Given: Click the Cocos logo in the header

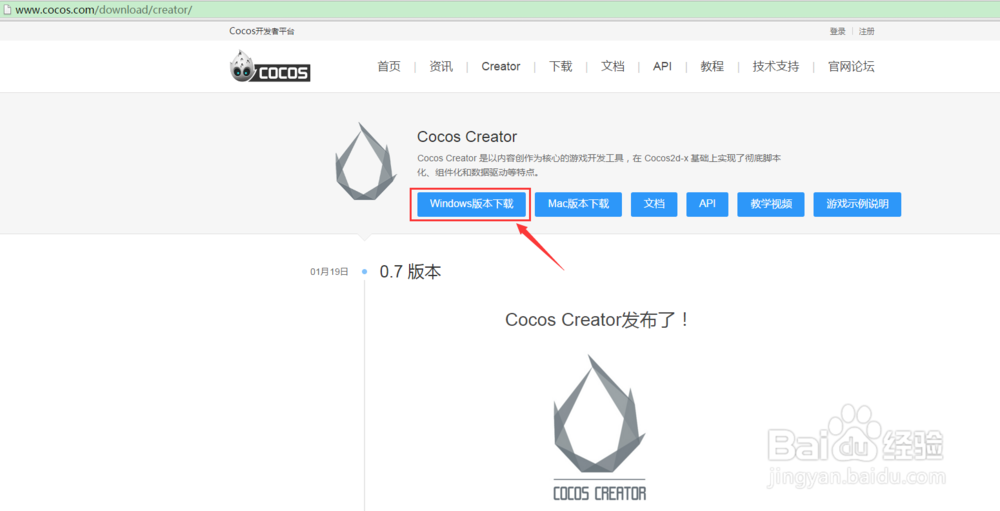Looking at the screenshot, I should (270, 66).
